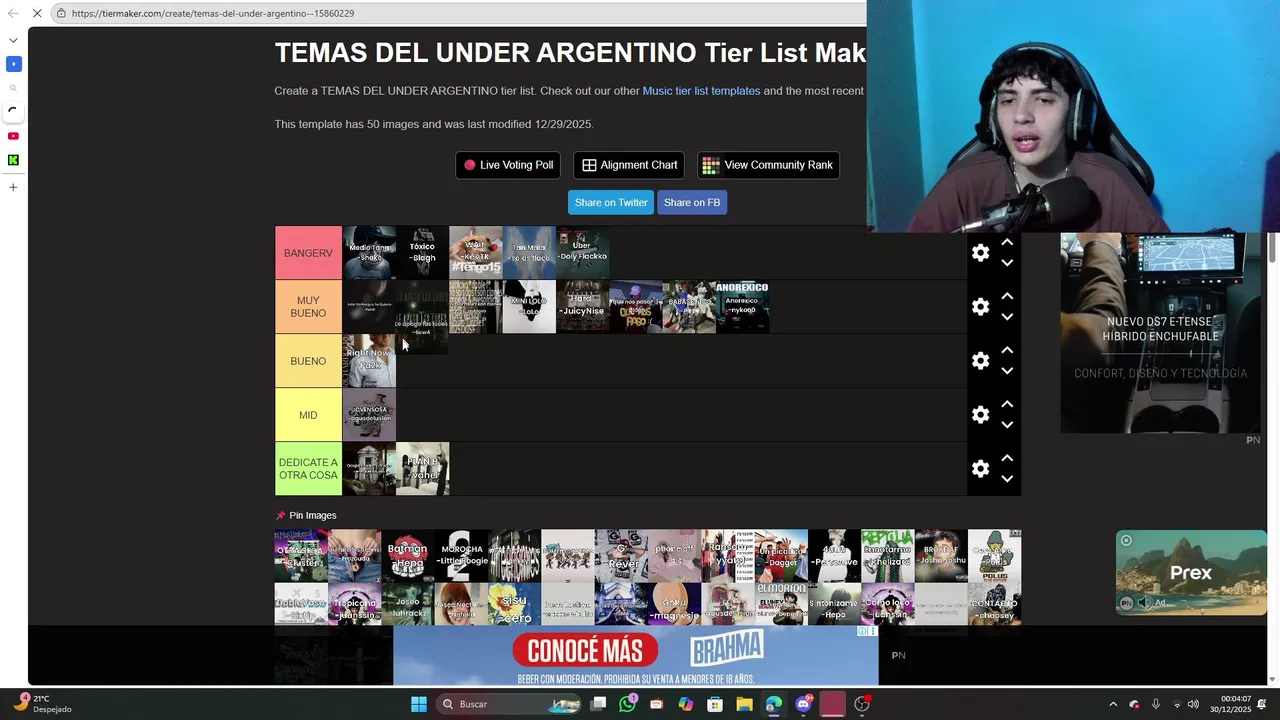Image resolution: width=1280 pixels, height=720 pixels.
Task: Select MINI LOLO - LoLo thumbnail
Action: [529, 307]
